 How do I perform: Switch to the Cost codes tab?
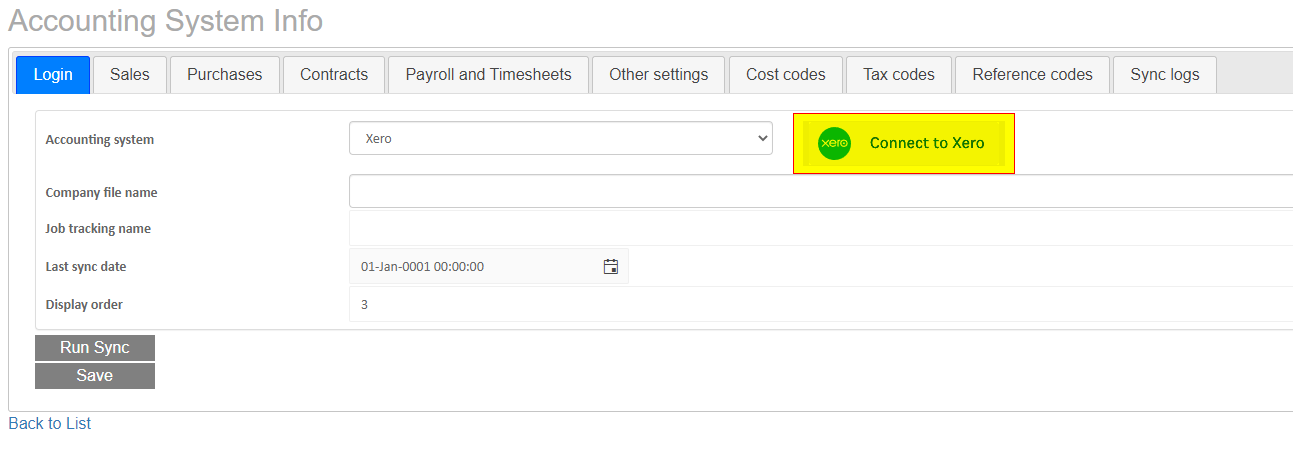tap(786, 75)
